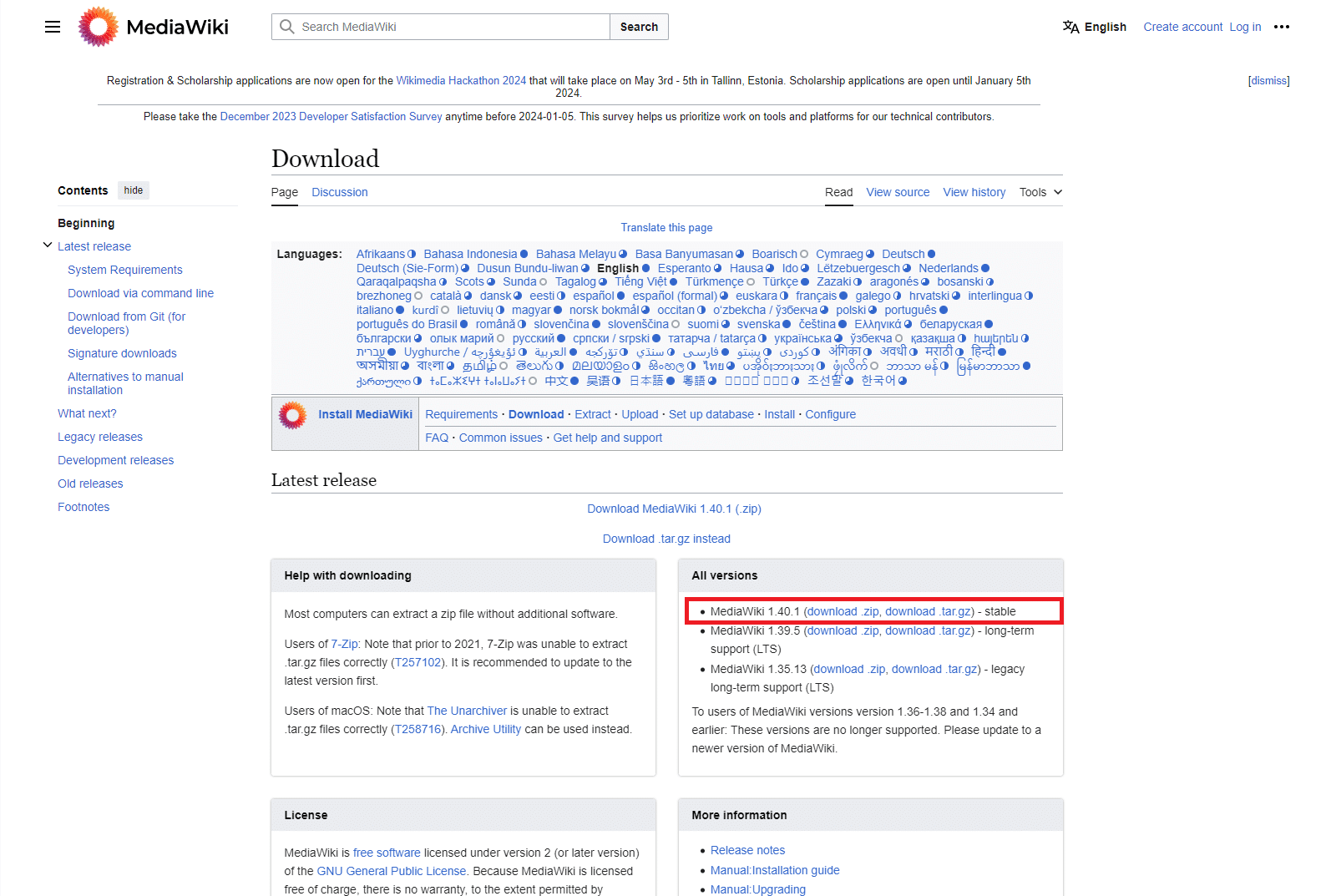The height and width of the screenshot is (896, 1326).
Task: Select the Page tab
Action: click(285, 192)
